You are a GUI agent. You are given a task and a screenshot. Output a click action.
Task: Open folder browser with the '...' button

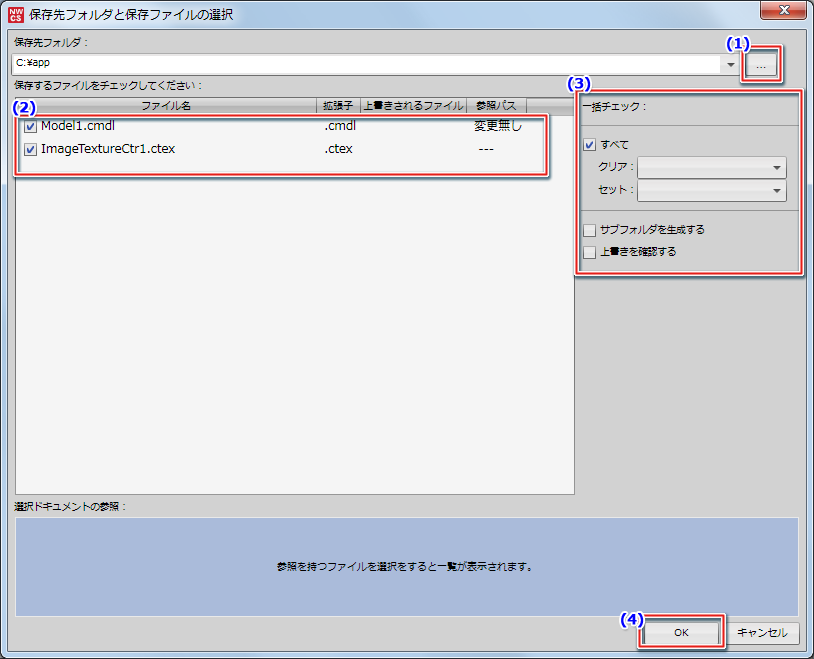click(x=762, y=65)
